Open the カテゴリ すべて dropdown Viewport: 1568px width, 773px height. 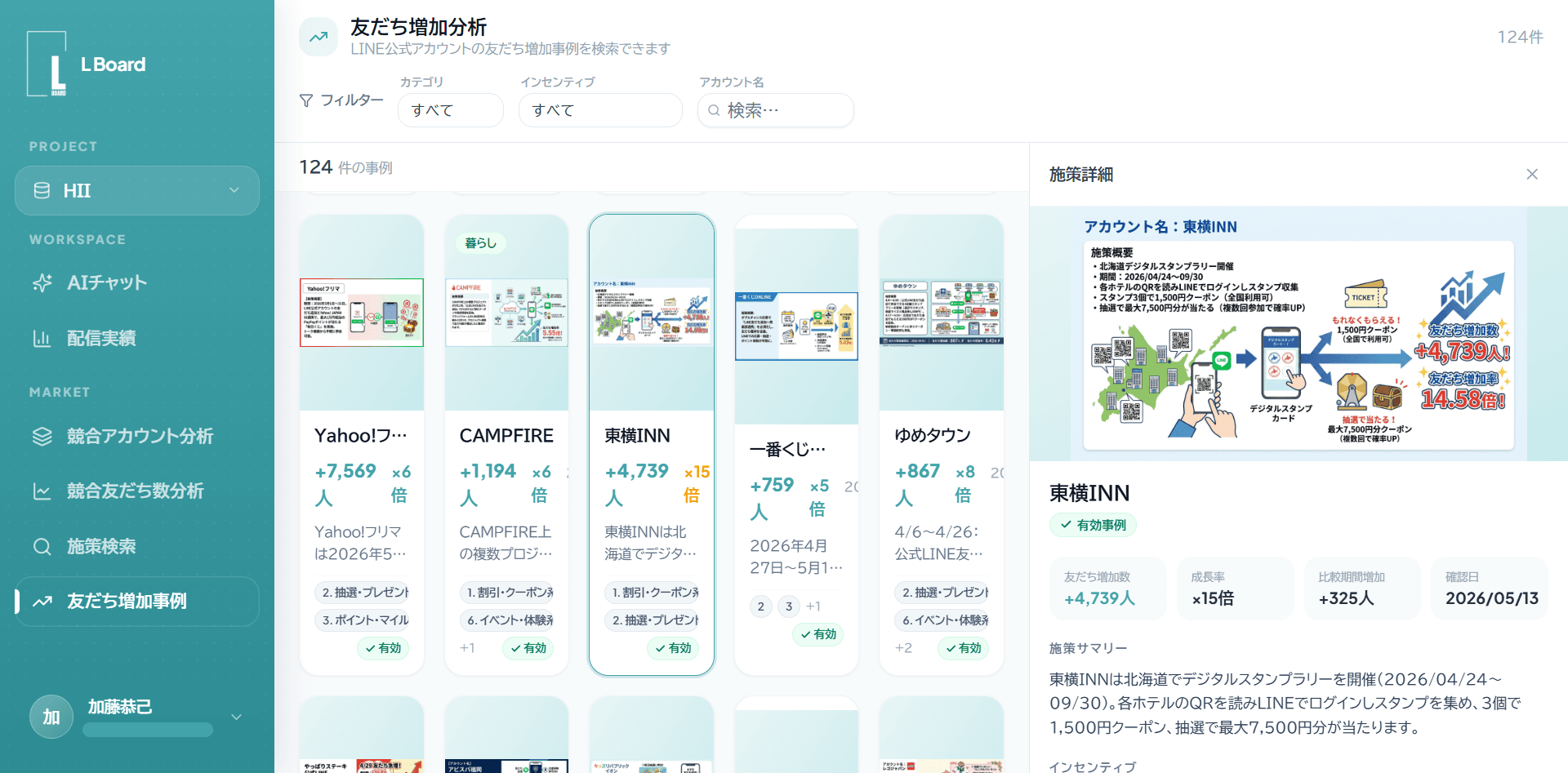click(451, 110)
